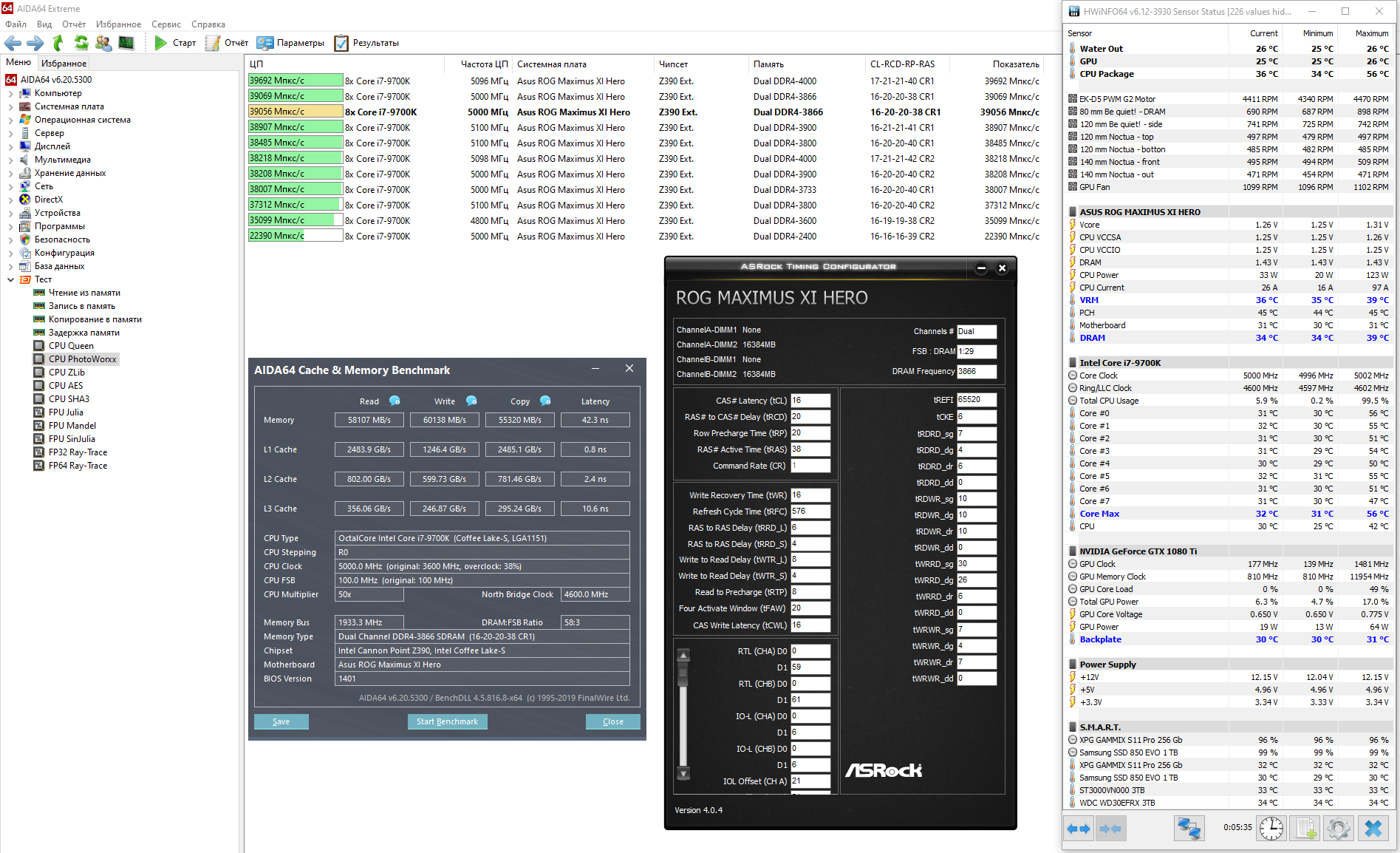The width and height of the screenshot is (1400, 853).
Task: Expand the Компьютер tree node
Action: (10, 94)
